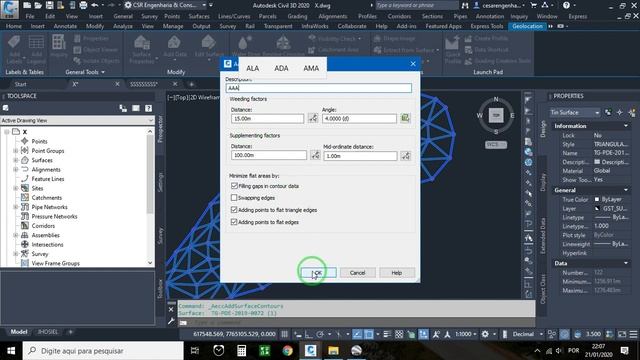This screenshot has width=640, height=360.
Task: Click the Layer color swatch GST_SU
Action: pyautogui.click(x=596, y=208)
